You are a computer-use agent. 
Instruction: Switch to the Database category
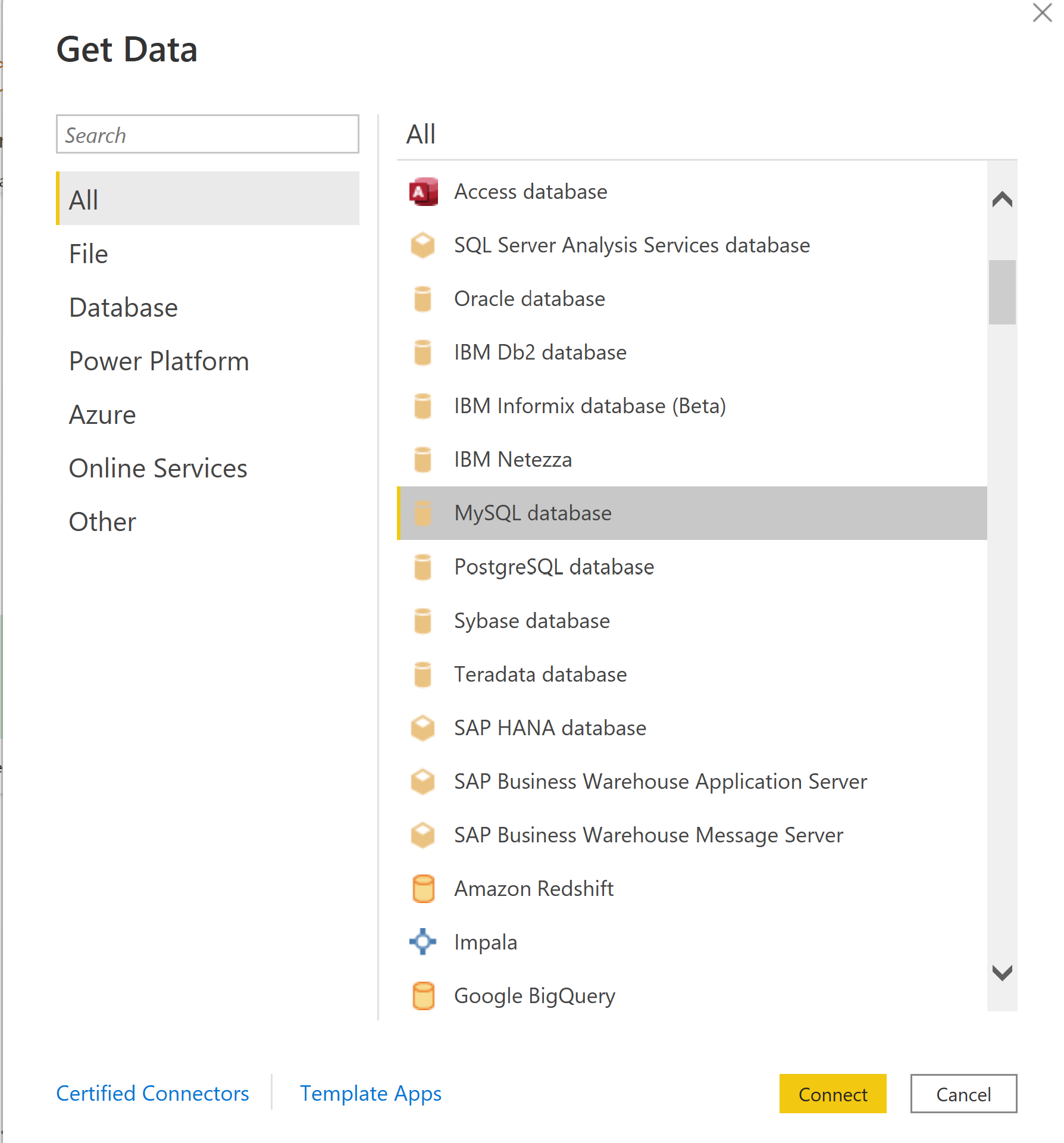123,308
